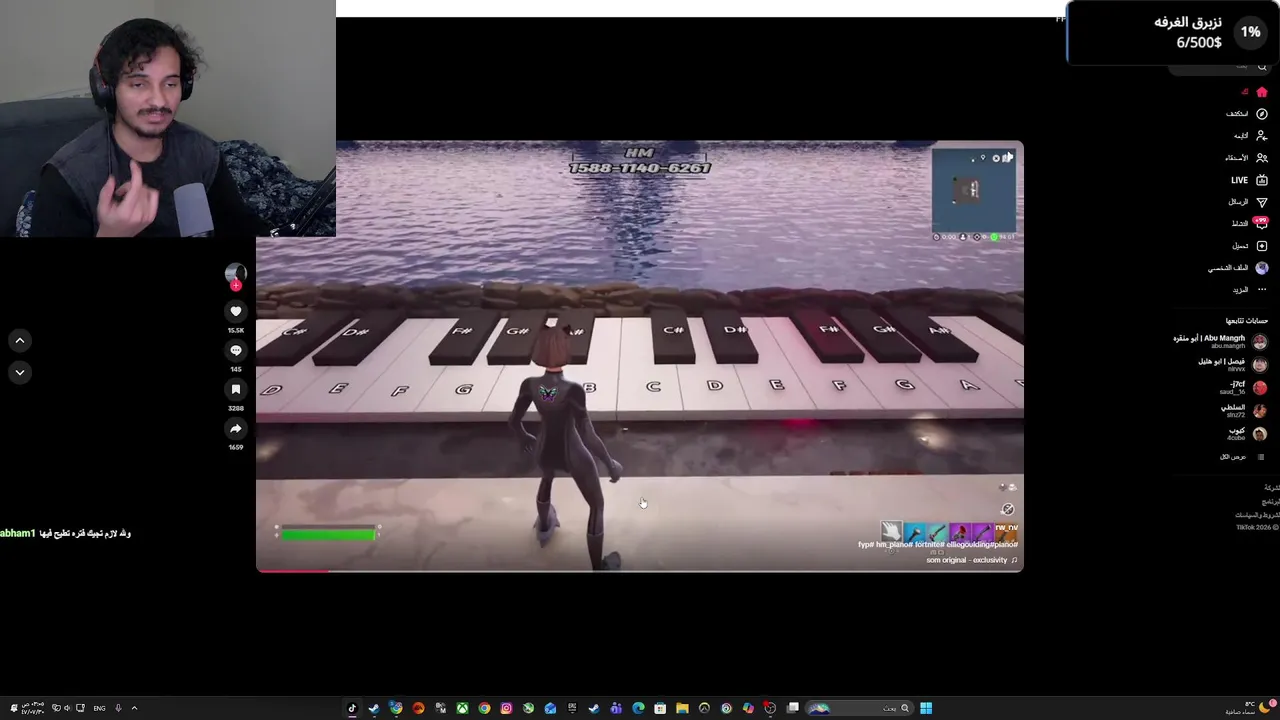1280x720 pixels.
Task: Share the video using the arrow icon
Action: pyautogui.click(x=236, y=428)
